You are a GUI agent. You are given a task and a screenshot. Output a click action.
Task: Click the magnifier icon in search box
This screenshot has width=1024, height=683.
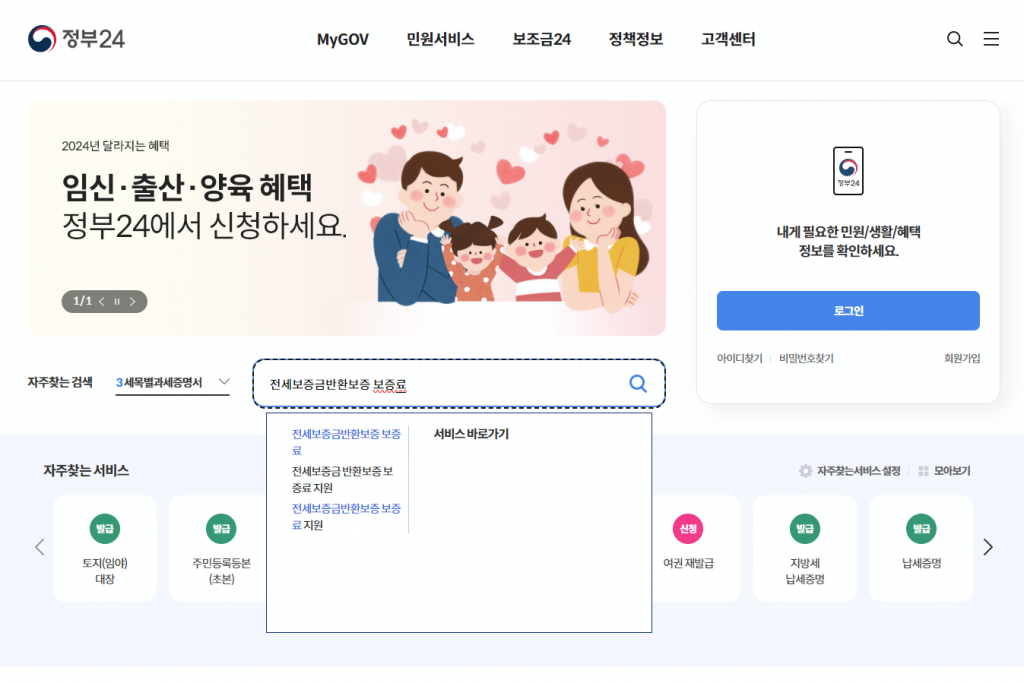coord(638,383)
